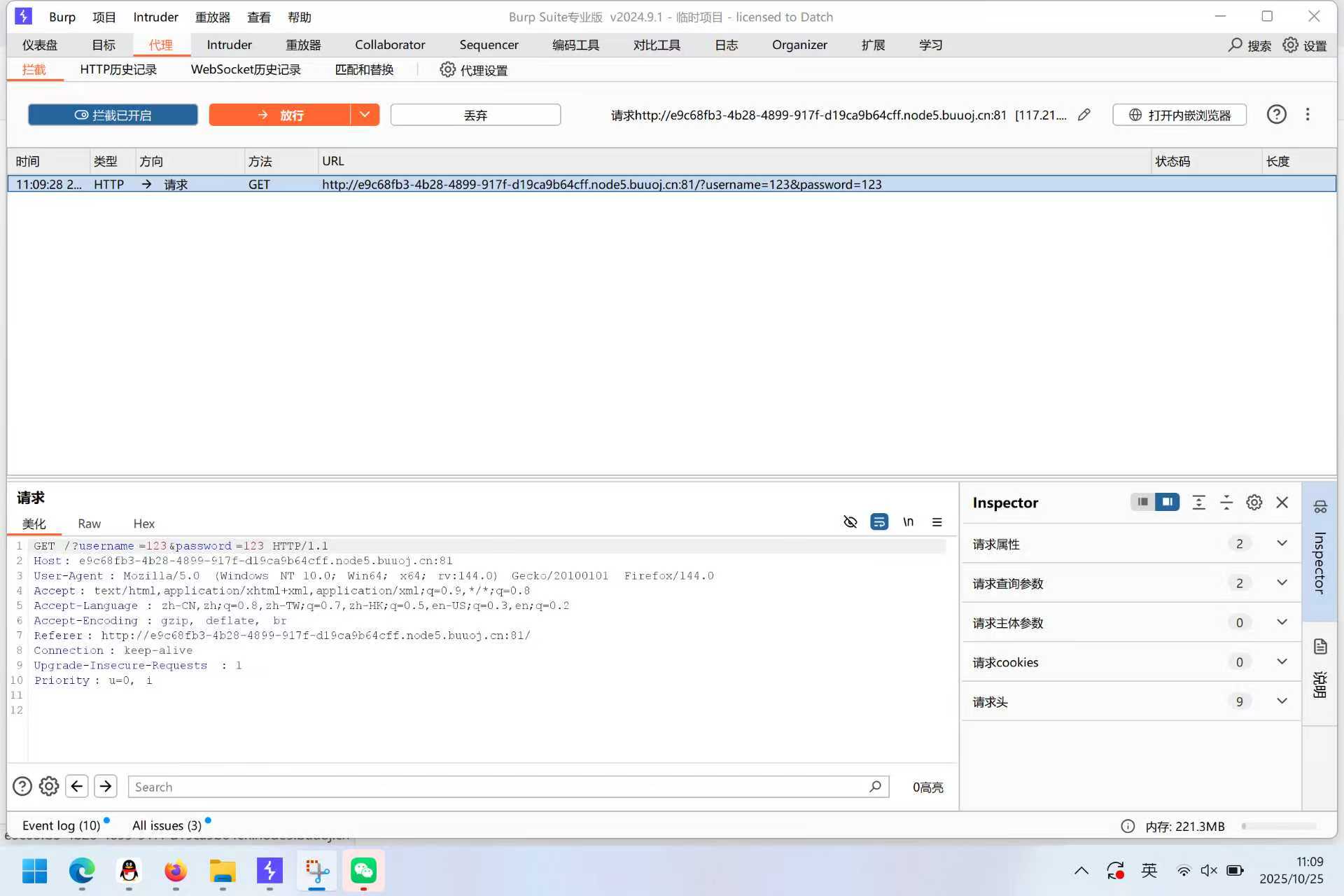
Task: Toggle the eye-slash icon in the request editor
Action: tap(850, 522)
